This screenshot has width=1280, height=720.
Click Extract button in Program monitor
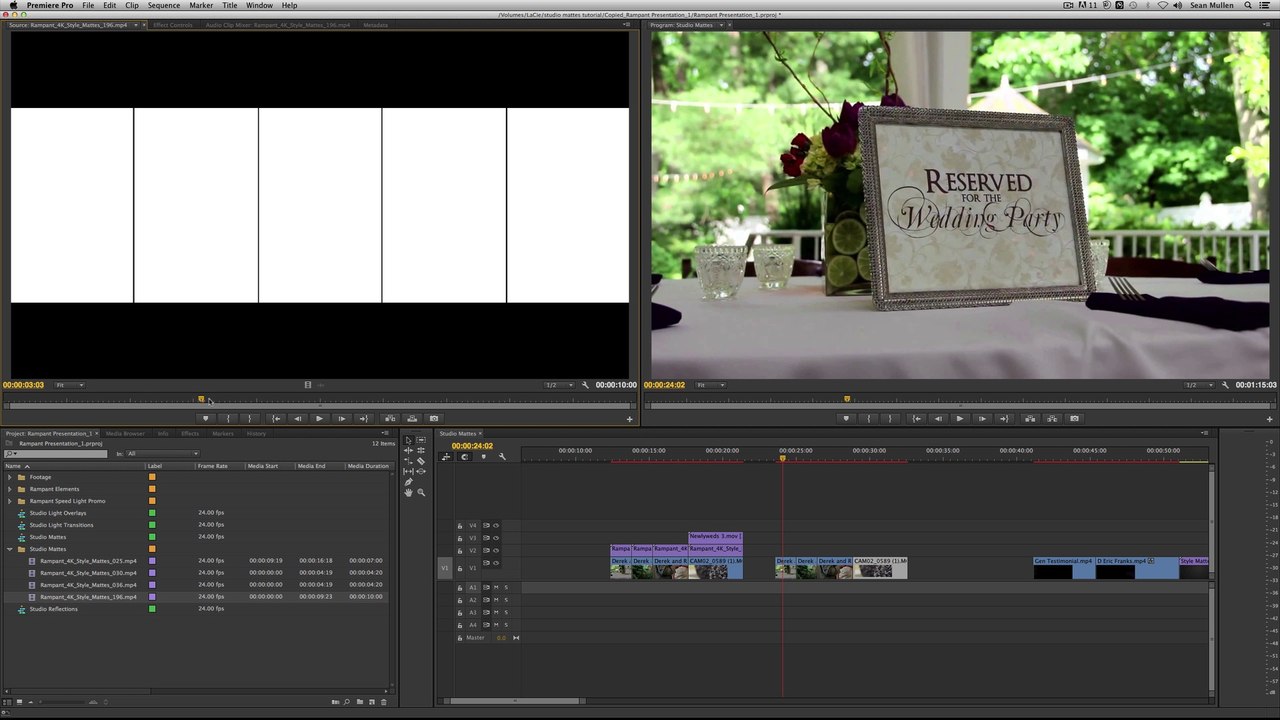[x=1052, y=418]
